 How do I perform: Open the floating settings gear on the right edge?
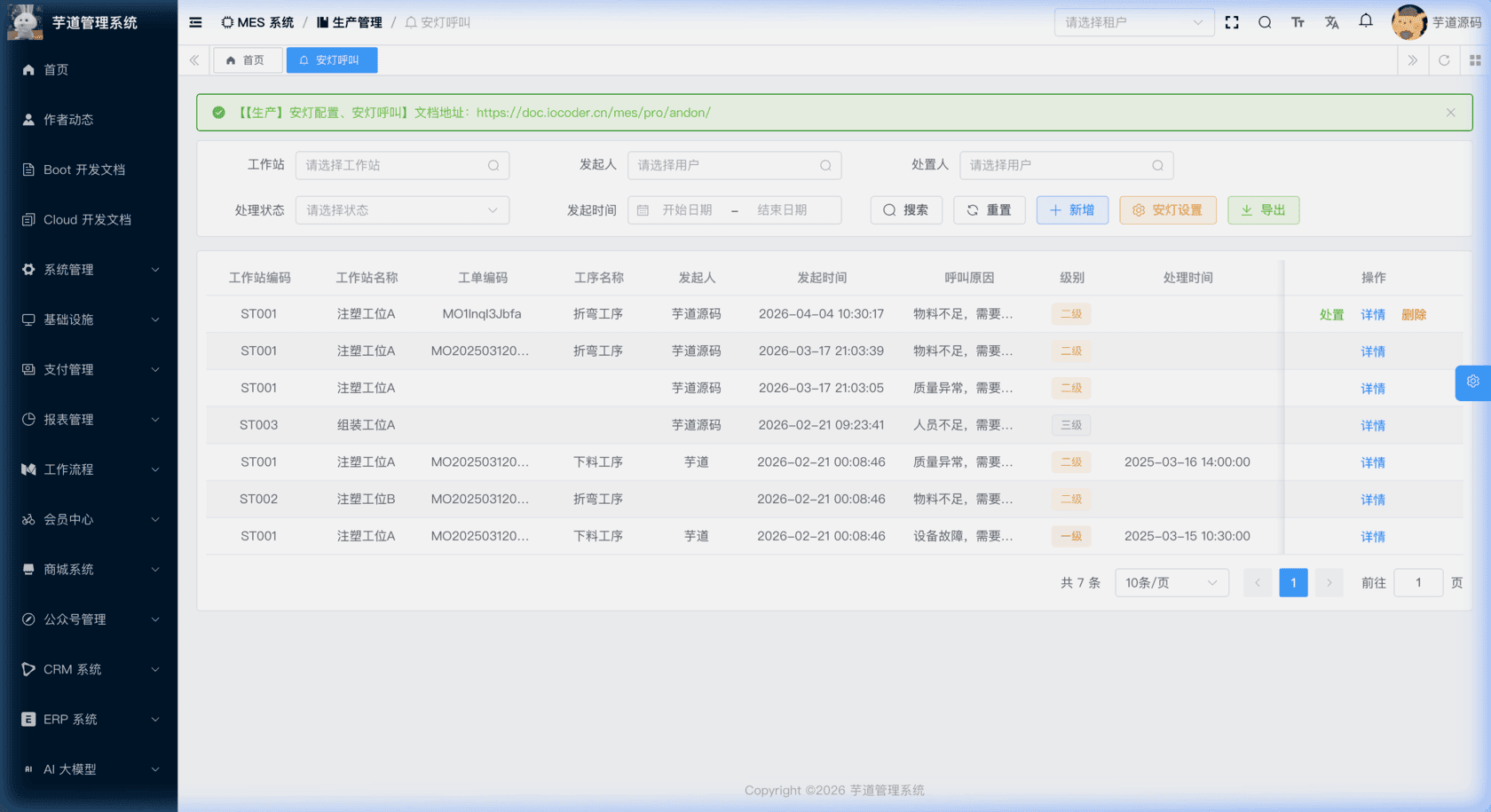point(1472,382)
